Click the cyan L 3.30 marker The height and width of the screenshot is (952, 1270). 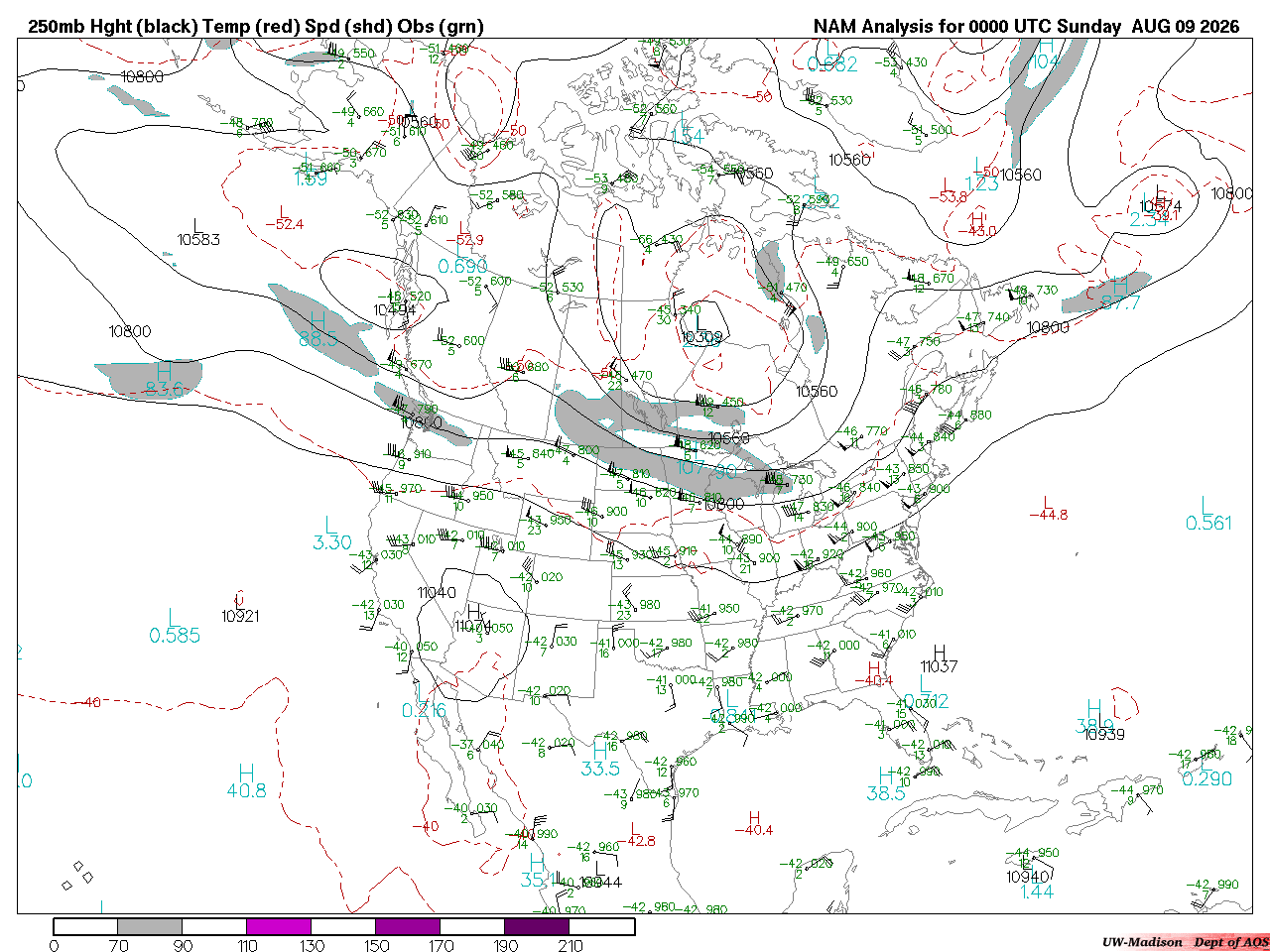click(331, 534)
